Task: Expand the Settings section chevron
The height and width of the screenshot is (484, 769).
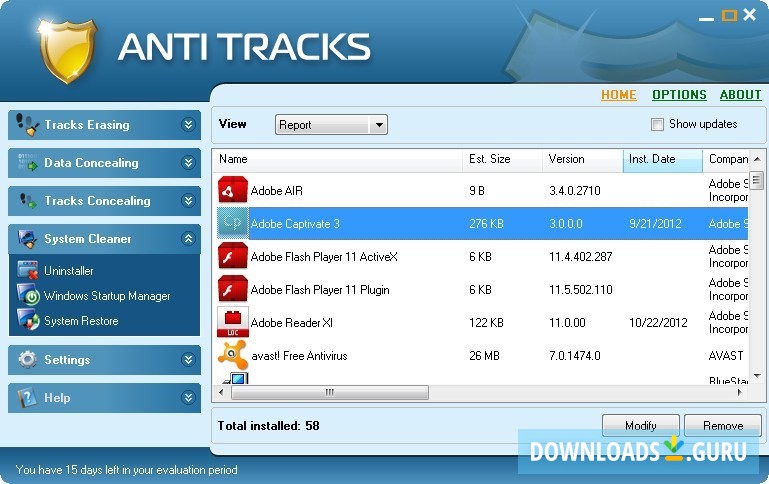Action: (188, 359)
